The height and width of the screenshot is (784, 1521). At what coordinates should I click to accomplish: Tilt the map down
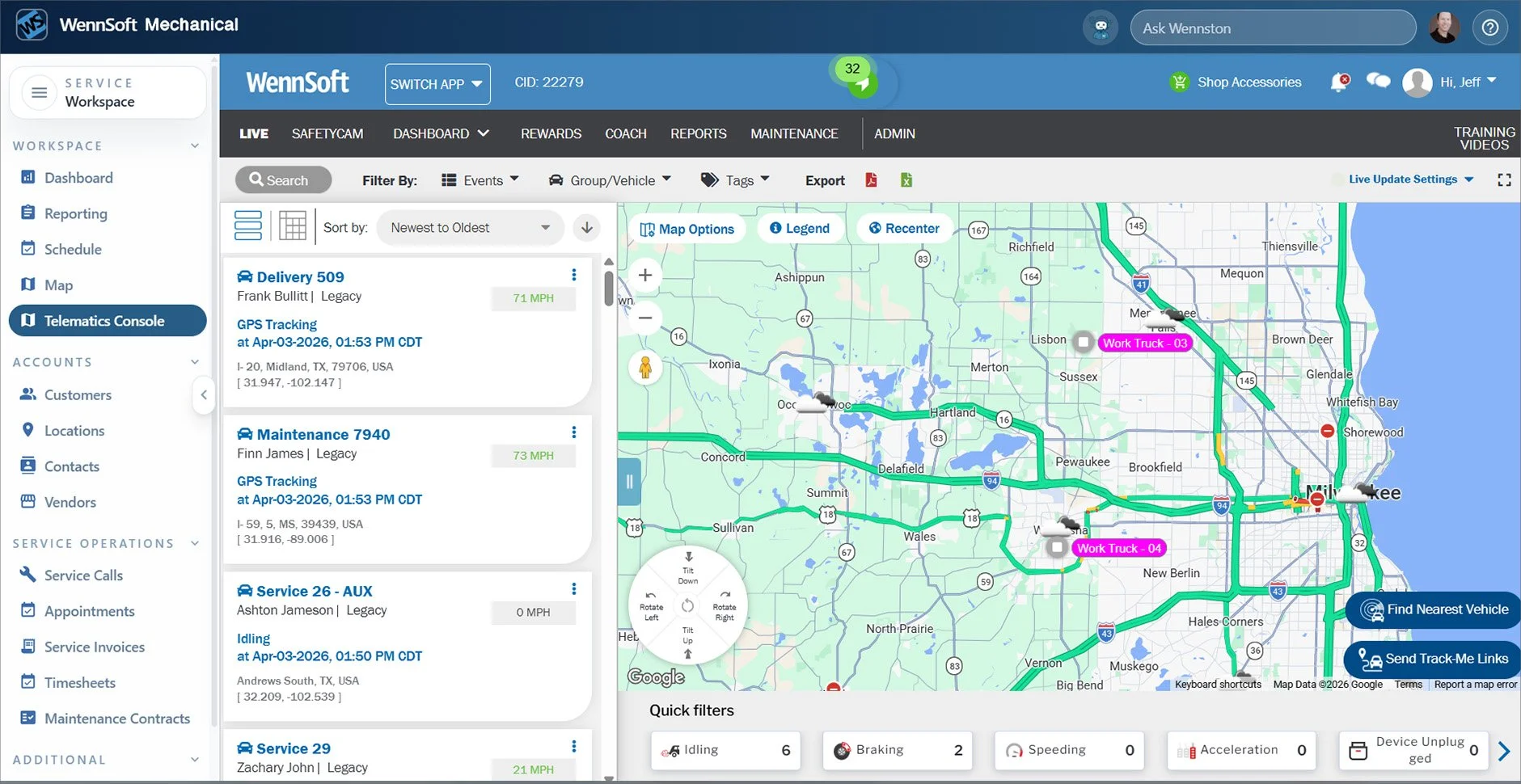pyautogui.click(x=688, y=568)
